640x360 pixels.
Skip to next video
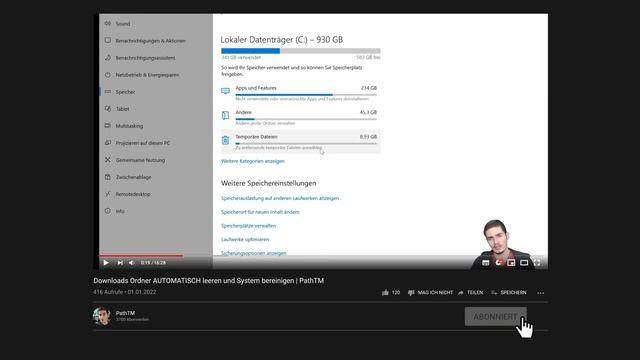[x=120, y=263]
